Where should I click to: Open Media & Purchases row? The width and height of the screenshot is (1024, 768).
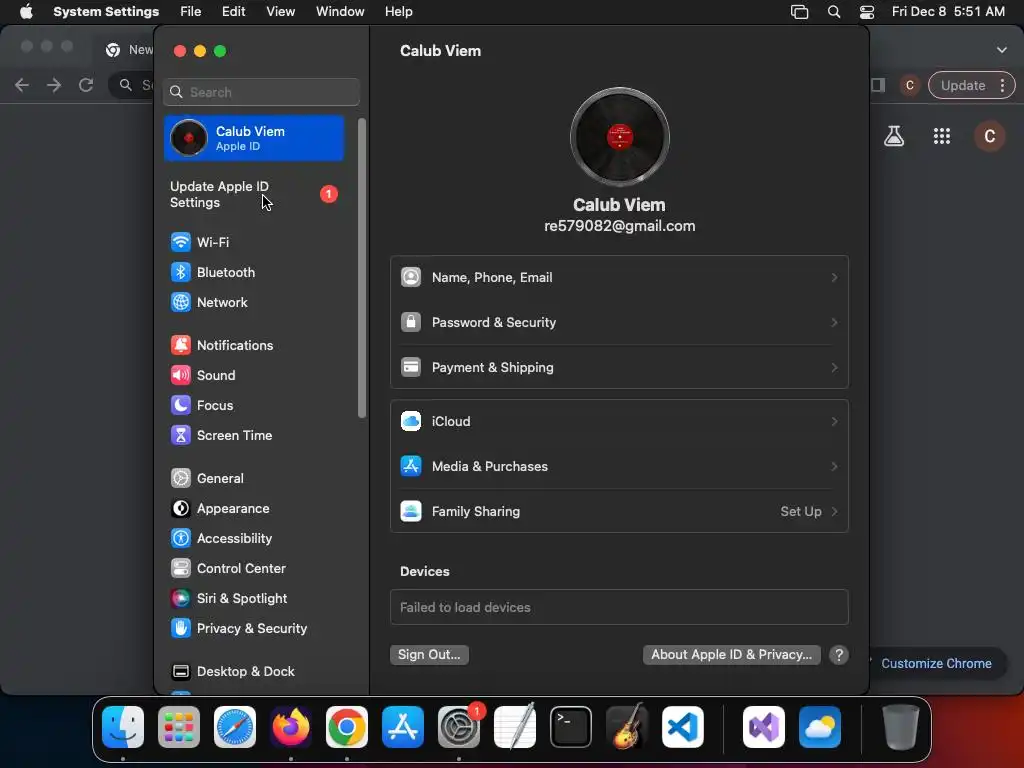tap(619, 466)
